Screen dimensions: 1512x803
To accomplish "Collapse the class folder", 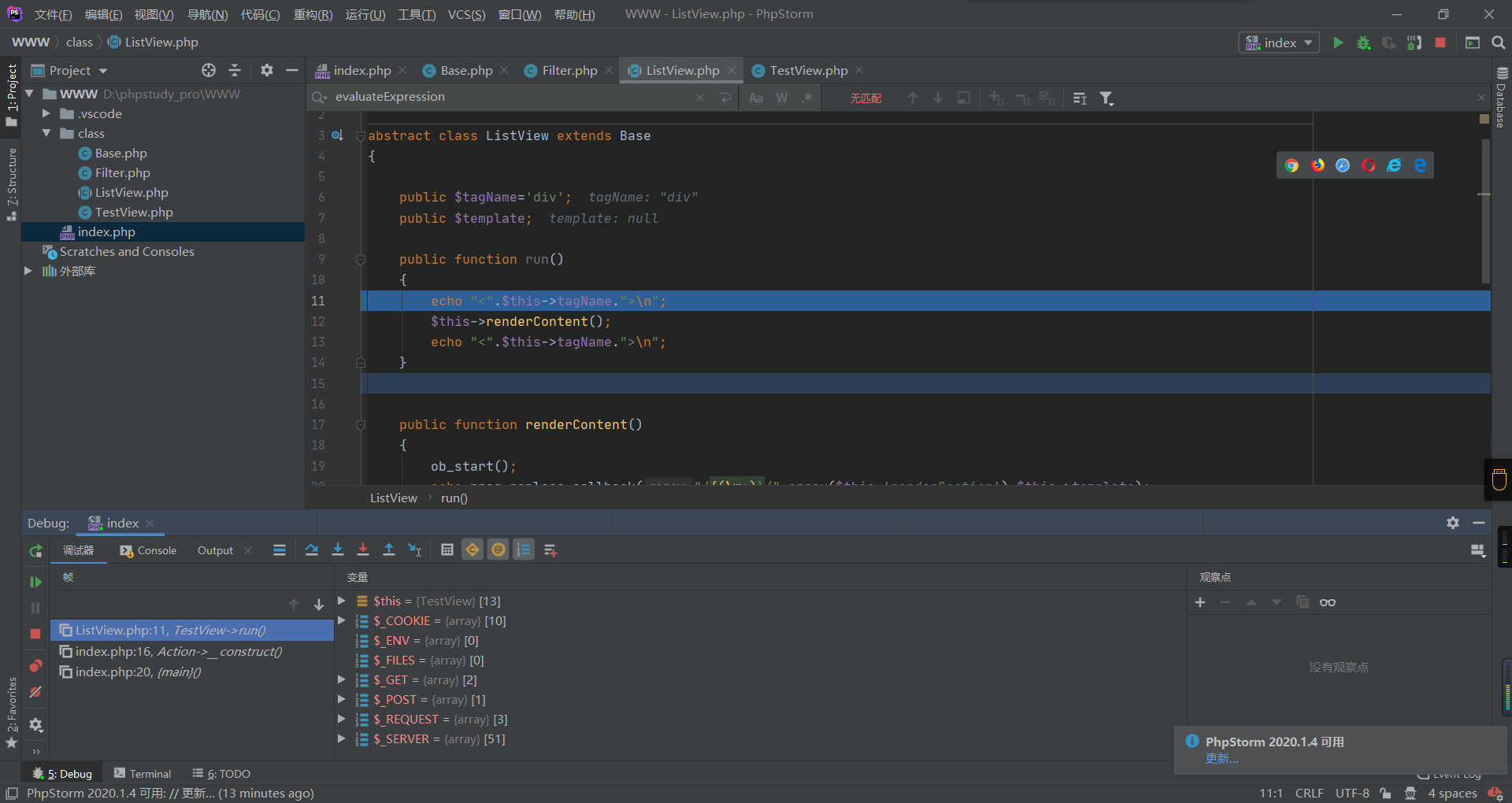I will pyautogui.click(x=46, y=133).
